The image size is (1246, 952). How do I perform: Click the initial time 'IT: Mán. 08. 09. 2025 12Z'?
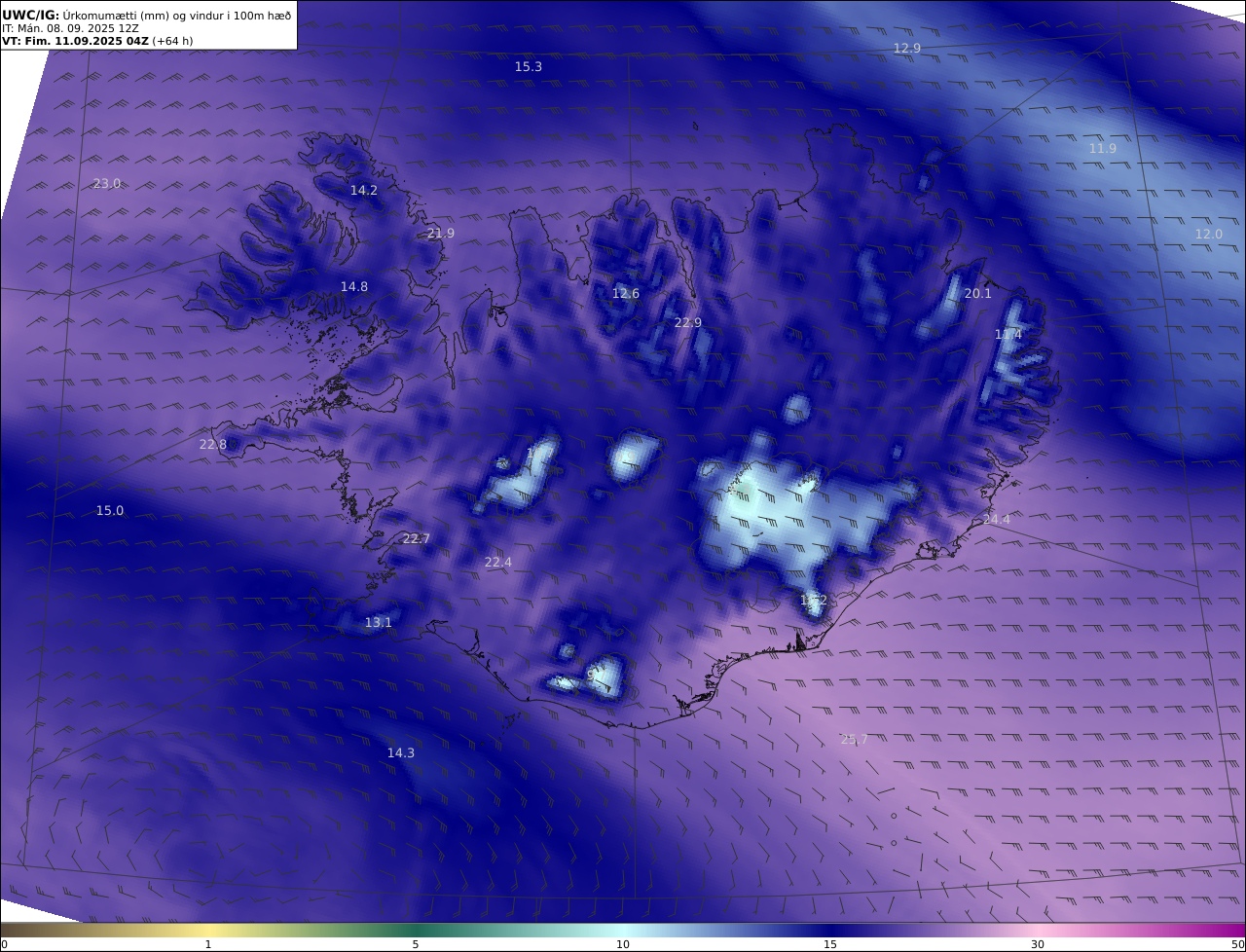coord(70,28)
